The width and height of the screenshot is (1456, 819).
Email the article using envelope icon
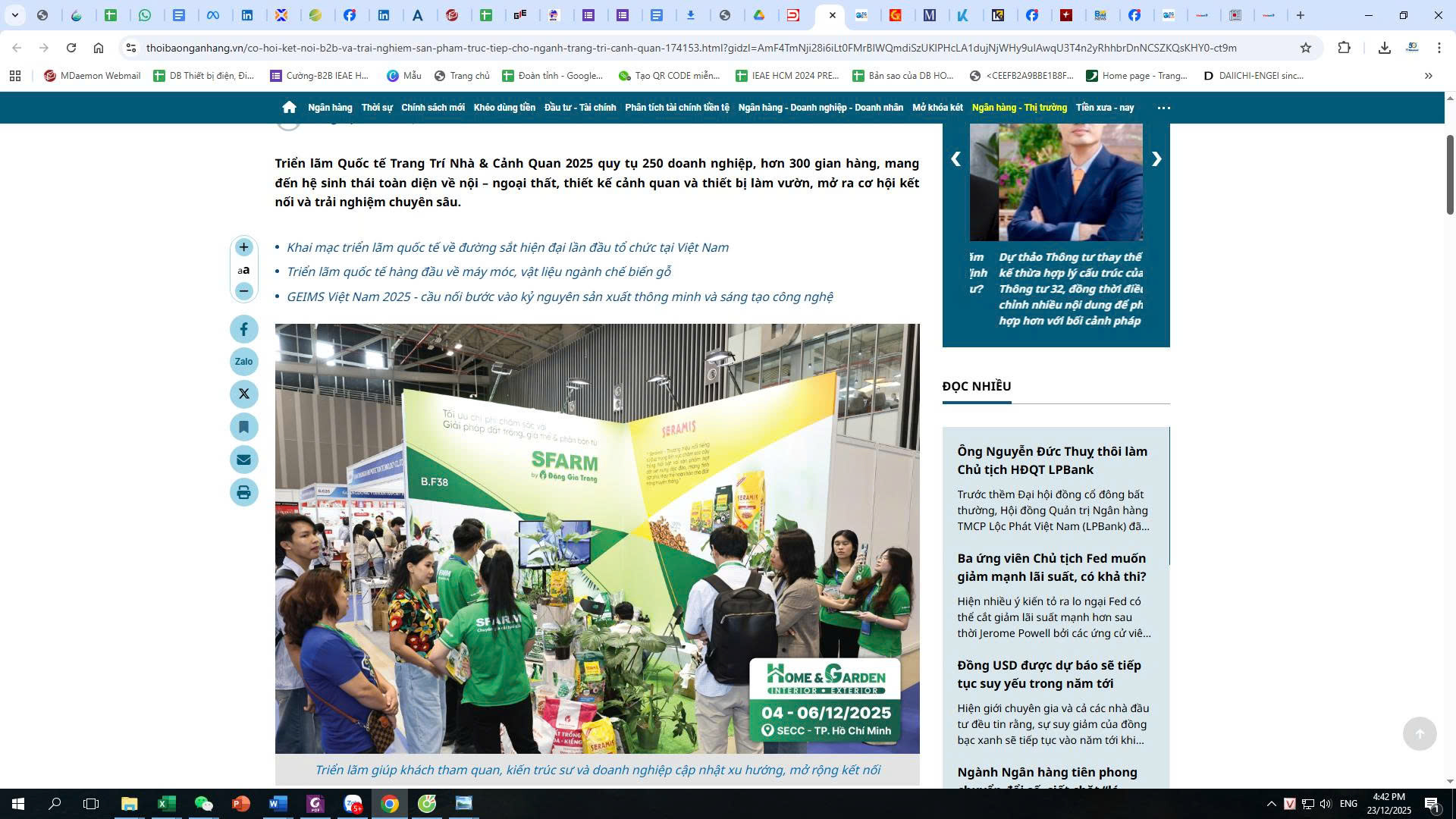tap(243, 460)
